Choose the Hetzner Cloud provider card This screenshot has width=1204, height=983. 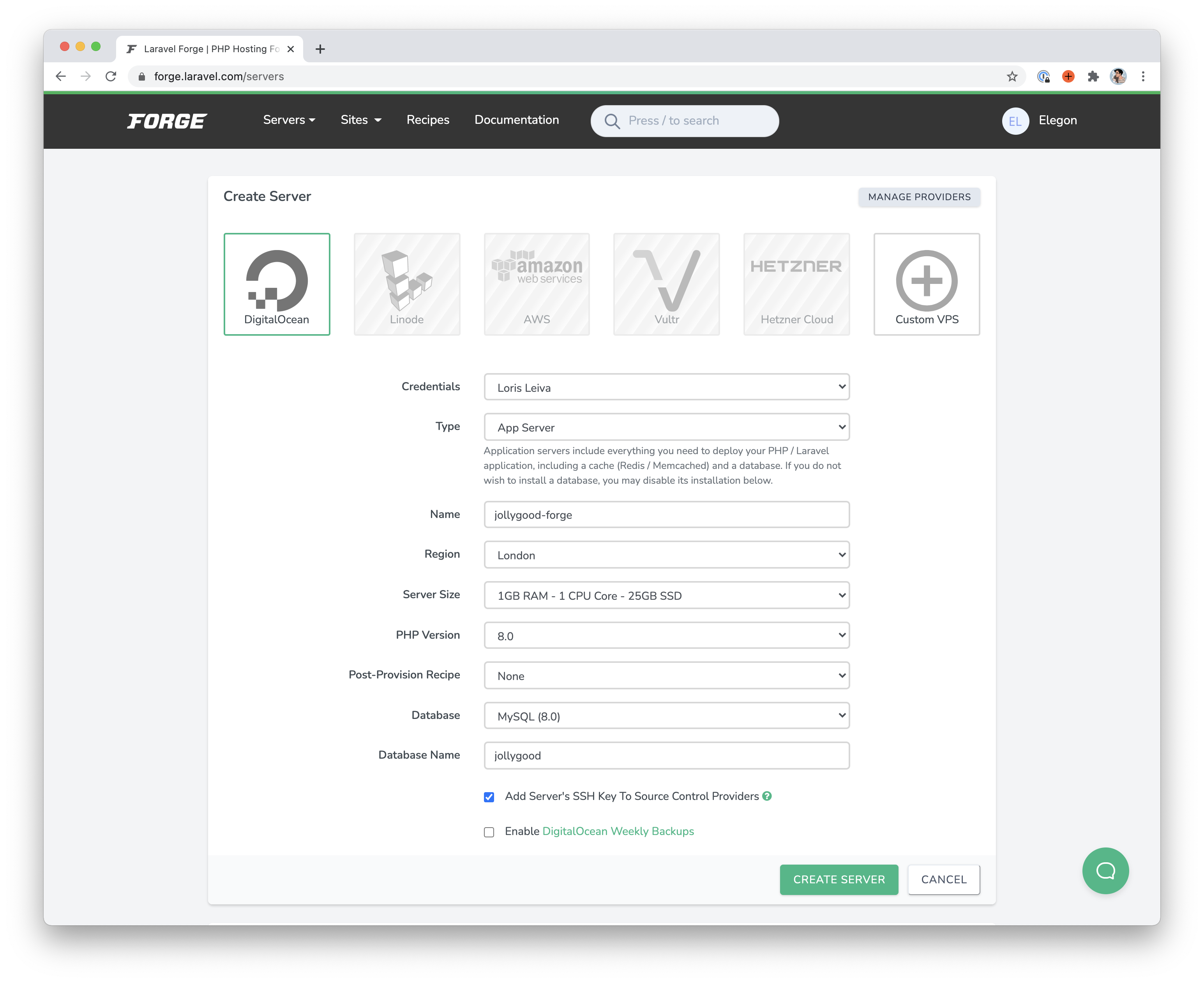click(x=796, y=284)
